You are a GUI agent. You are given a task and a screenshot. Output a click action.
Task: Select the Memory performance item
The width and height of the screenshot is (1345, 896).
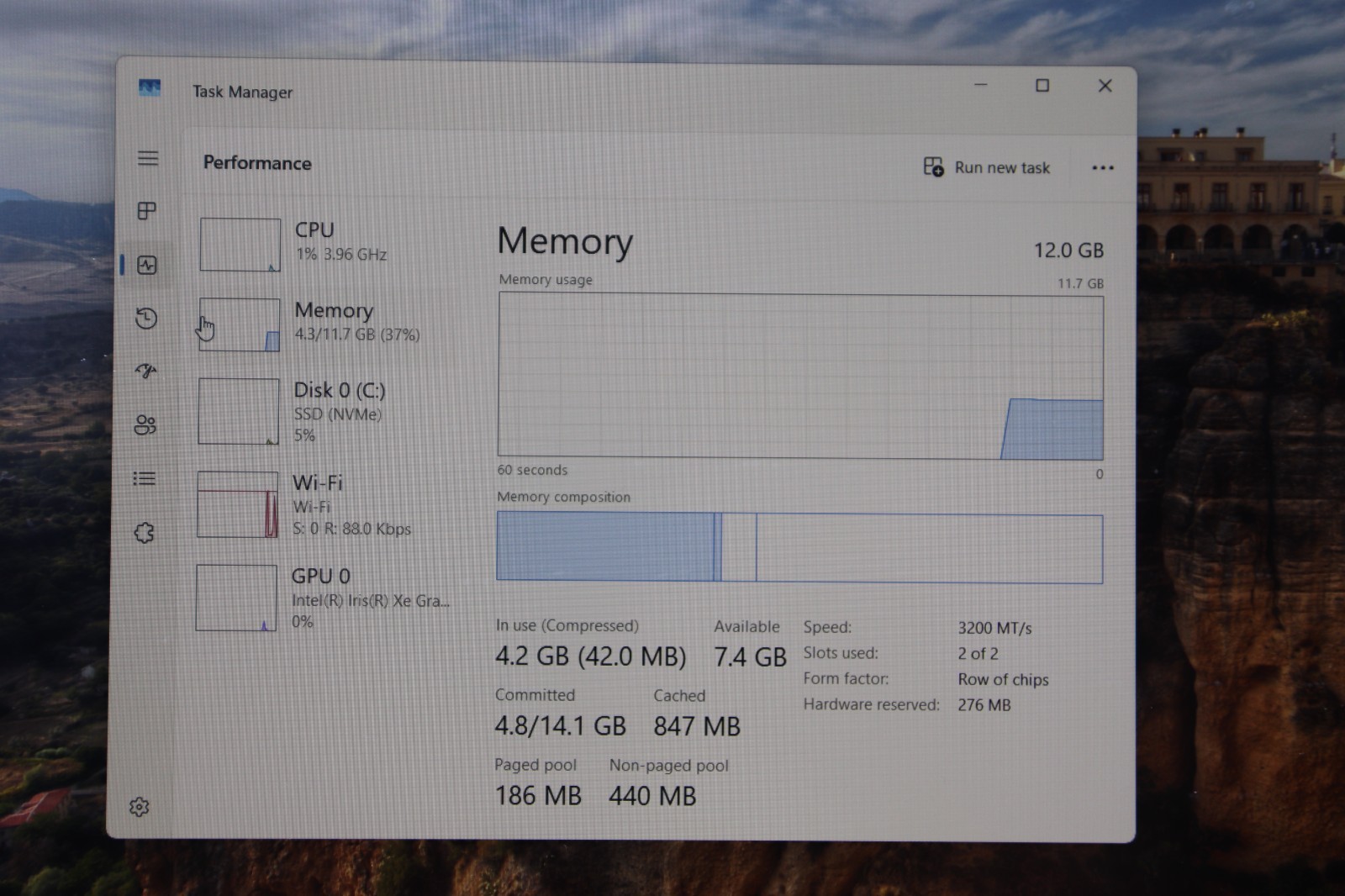(x=328, y=324)
